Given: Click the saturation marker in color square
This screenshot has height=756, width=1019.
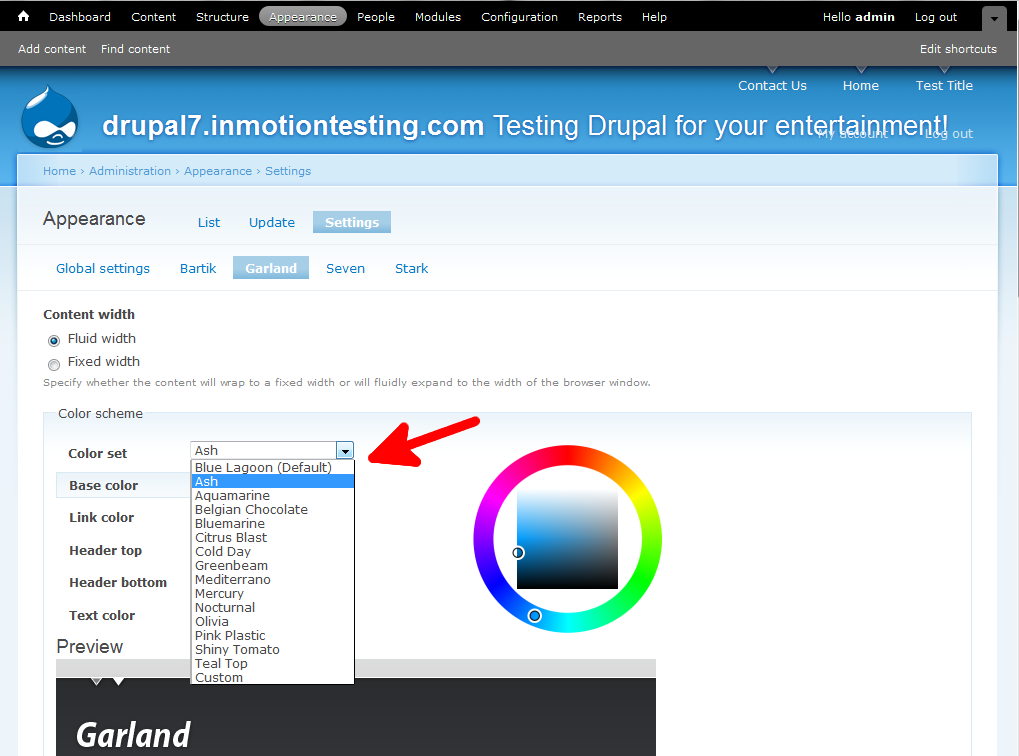Looking at the screenshot, I should click(518, 553).
